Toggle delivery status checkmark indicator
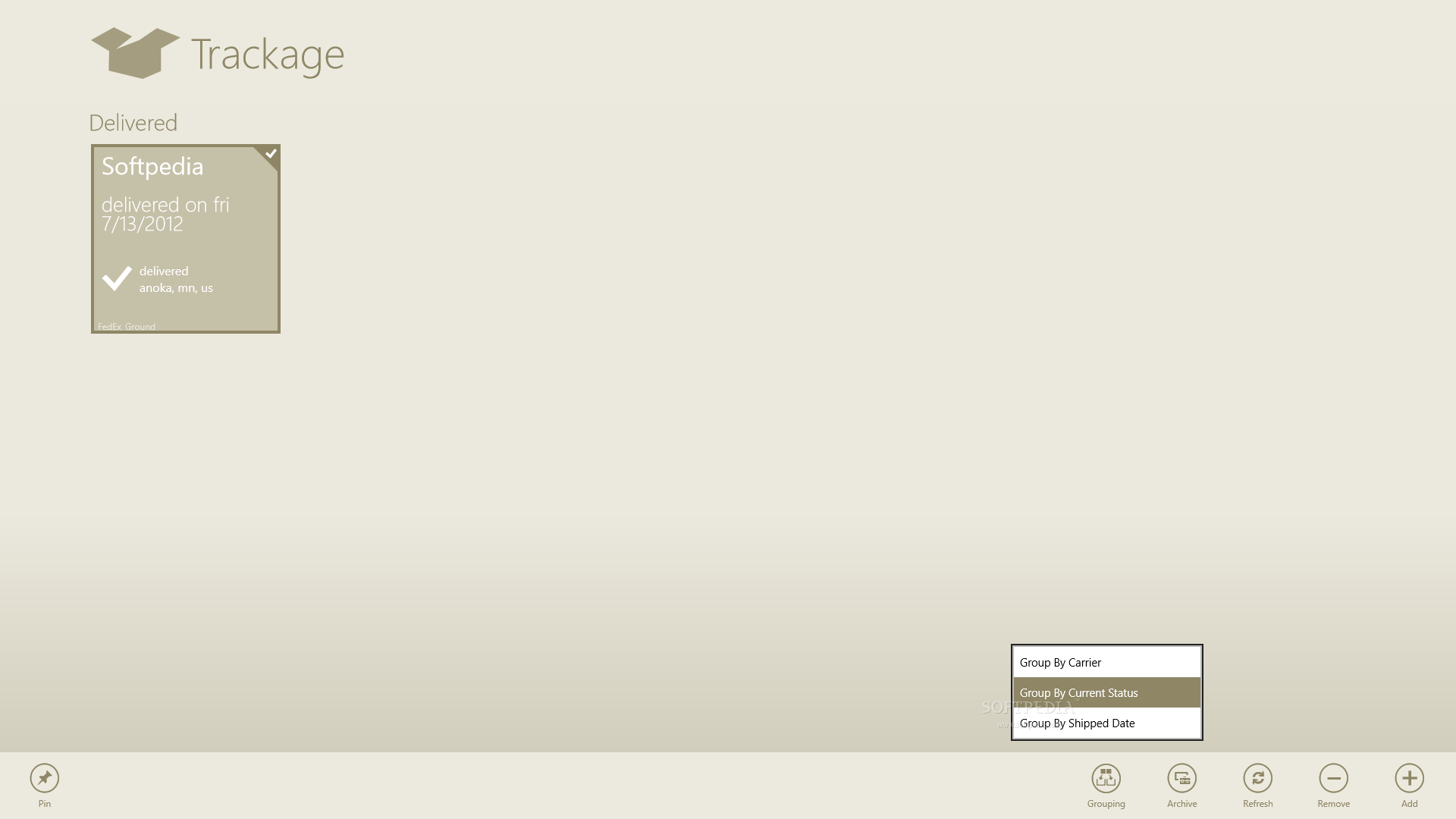The width and height of the screenshot is (1456, 819). coord(270,153)
